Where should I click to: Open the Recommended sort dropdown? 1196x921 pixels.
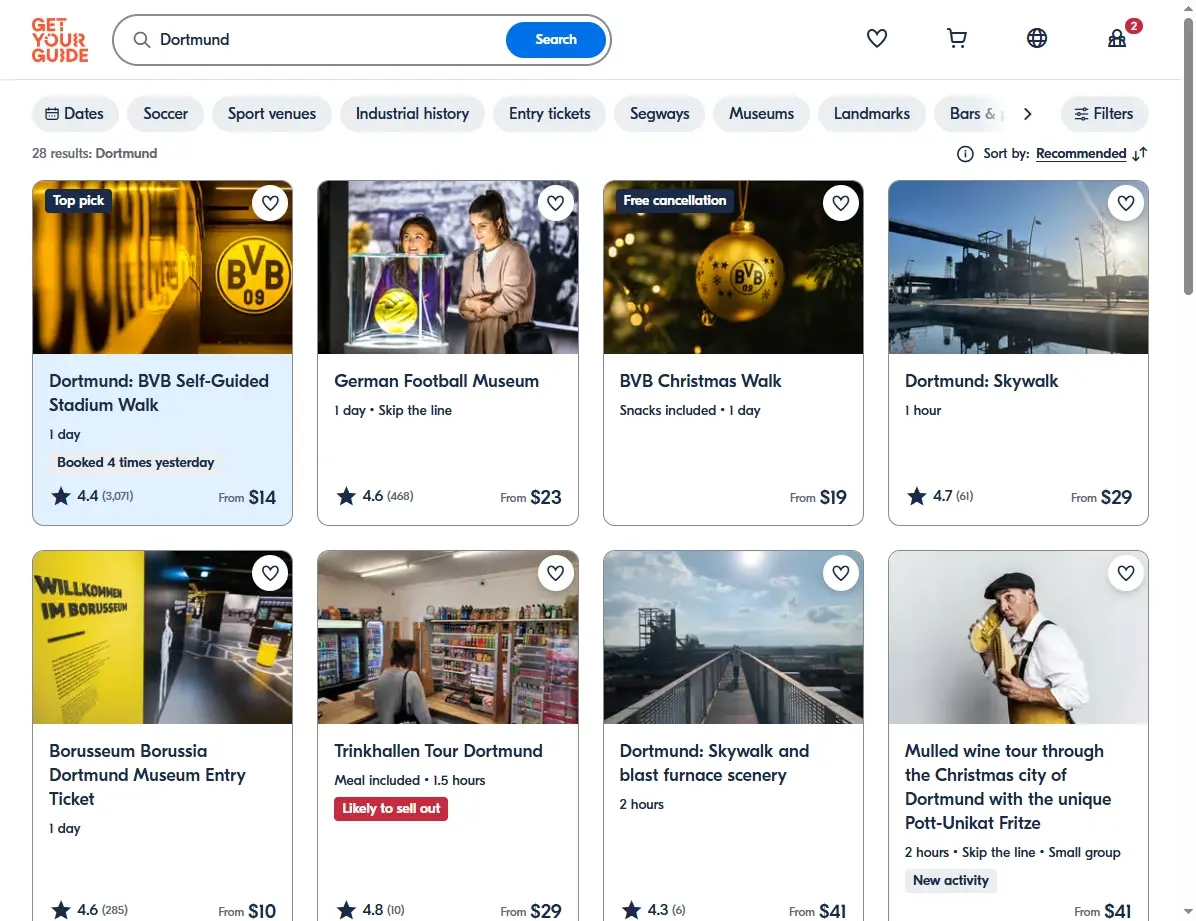[x=1081, y=153]
